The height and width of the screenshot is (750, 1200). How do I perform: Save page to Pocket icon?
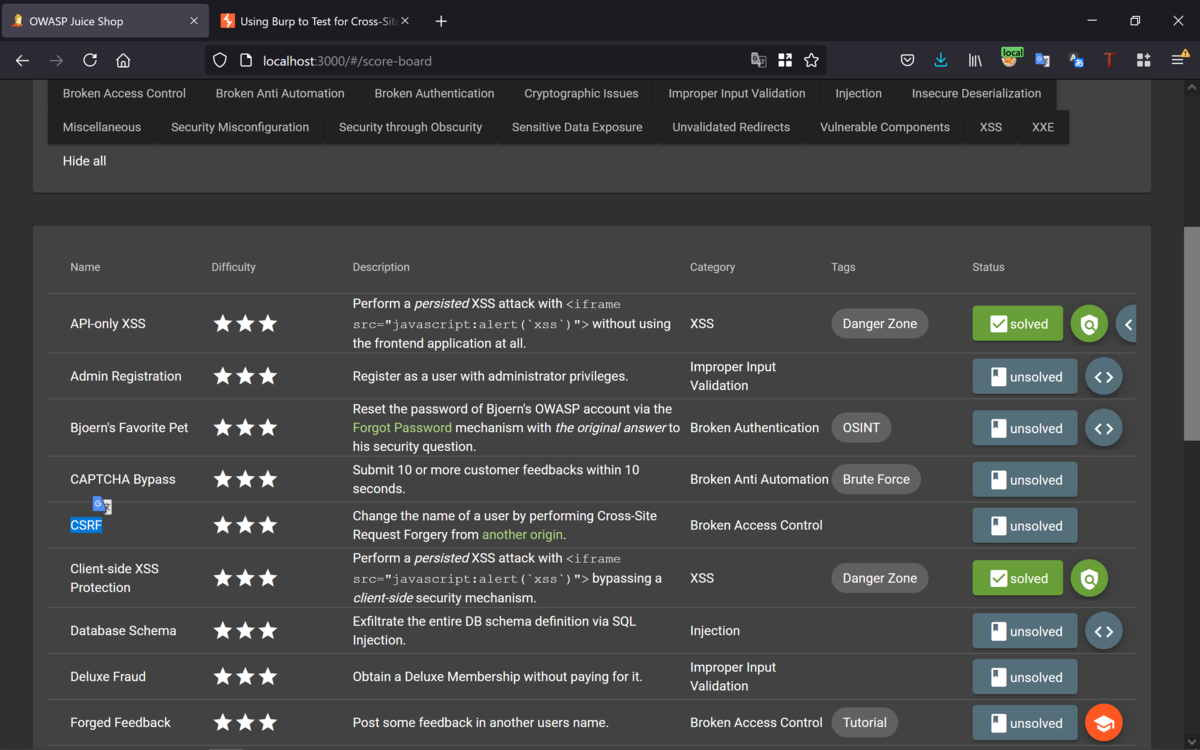tap(907, 60)
